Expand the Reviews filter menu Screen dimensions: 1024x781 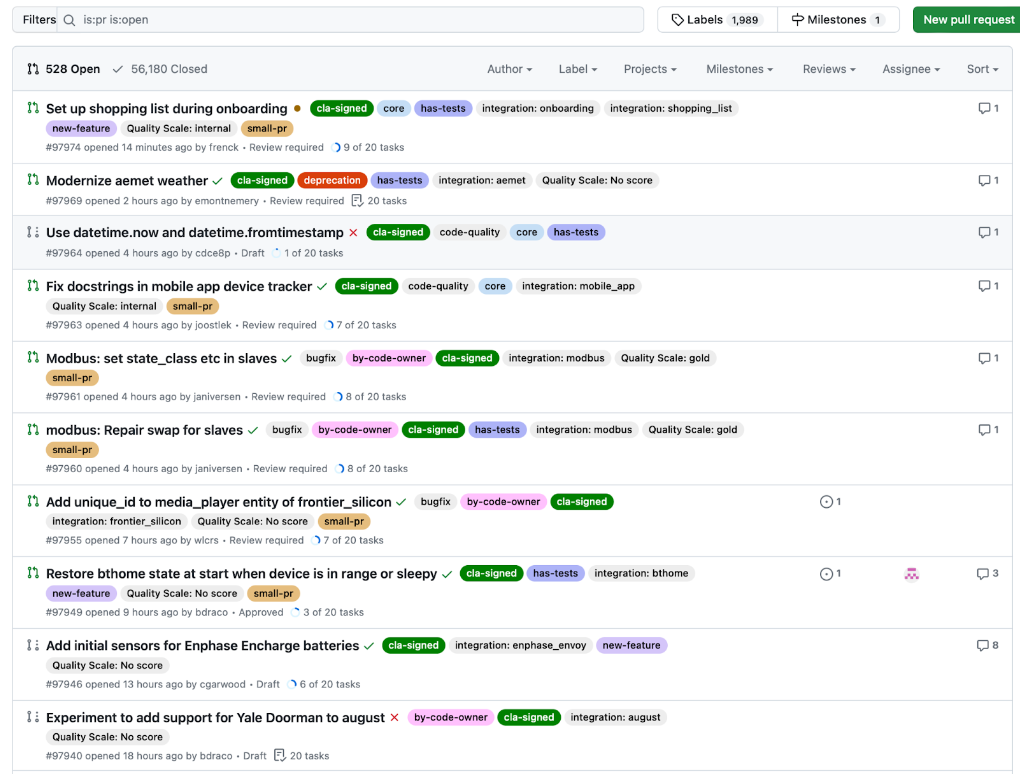click(829, 69)
